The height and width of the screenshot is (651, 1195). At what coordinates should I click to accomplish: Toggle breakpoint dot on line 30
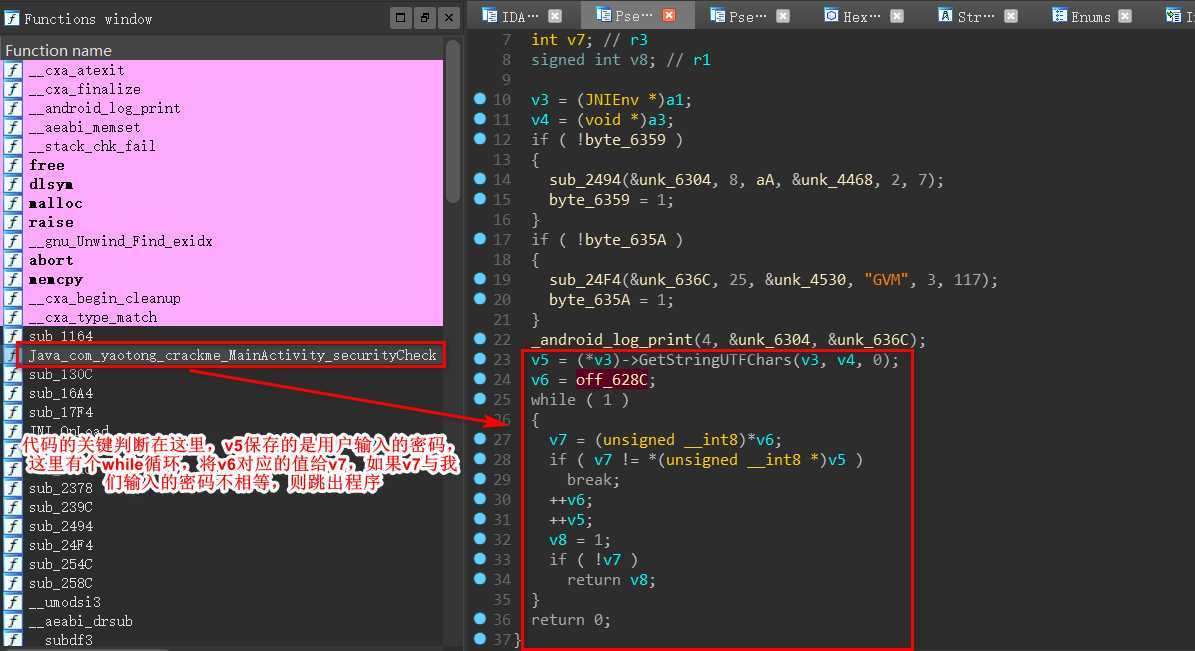(x=479, y=499)
